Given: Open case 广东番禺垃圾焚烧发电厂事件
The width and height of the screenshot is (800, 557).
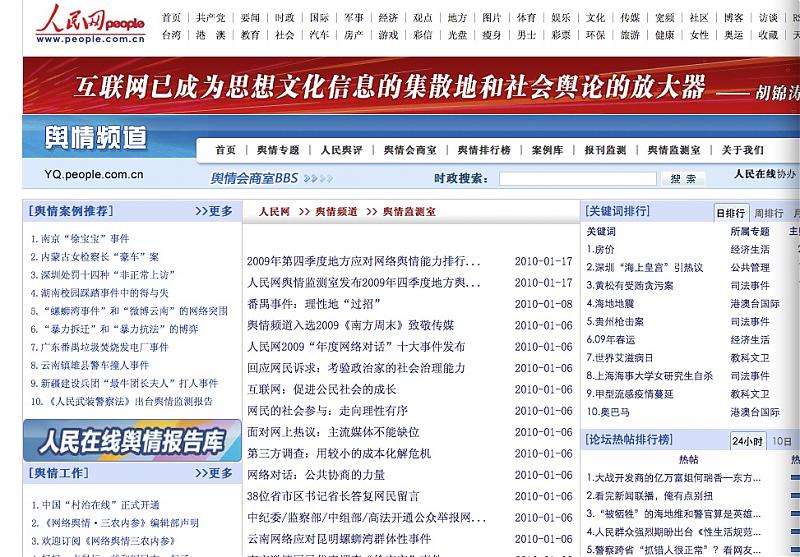Looking at the screenshot, I should (99, 347).
